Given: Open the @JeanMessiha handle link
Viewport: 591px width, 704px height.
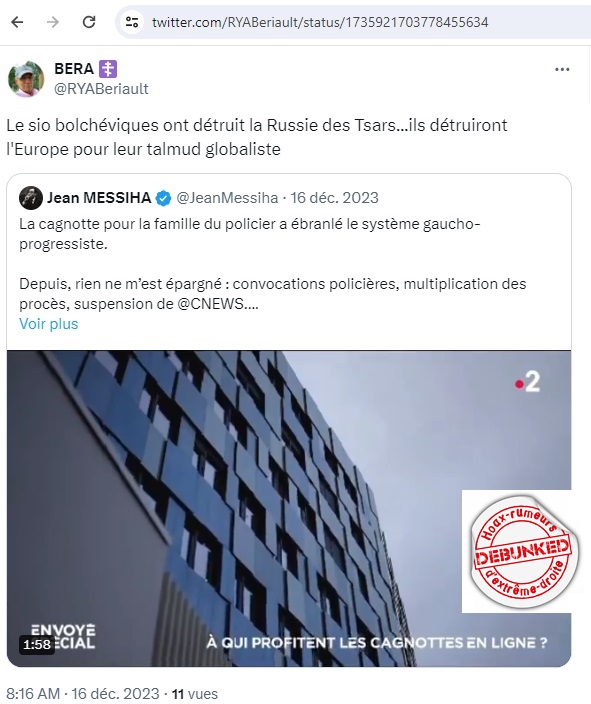Looking at the screenshot, I should click(x=227, y=198).
